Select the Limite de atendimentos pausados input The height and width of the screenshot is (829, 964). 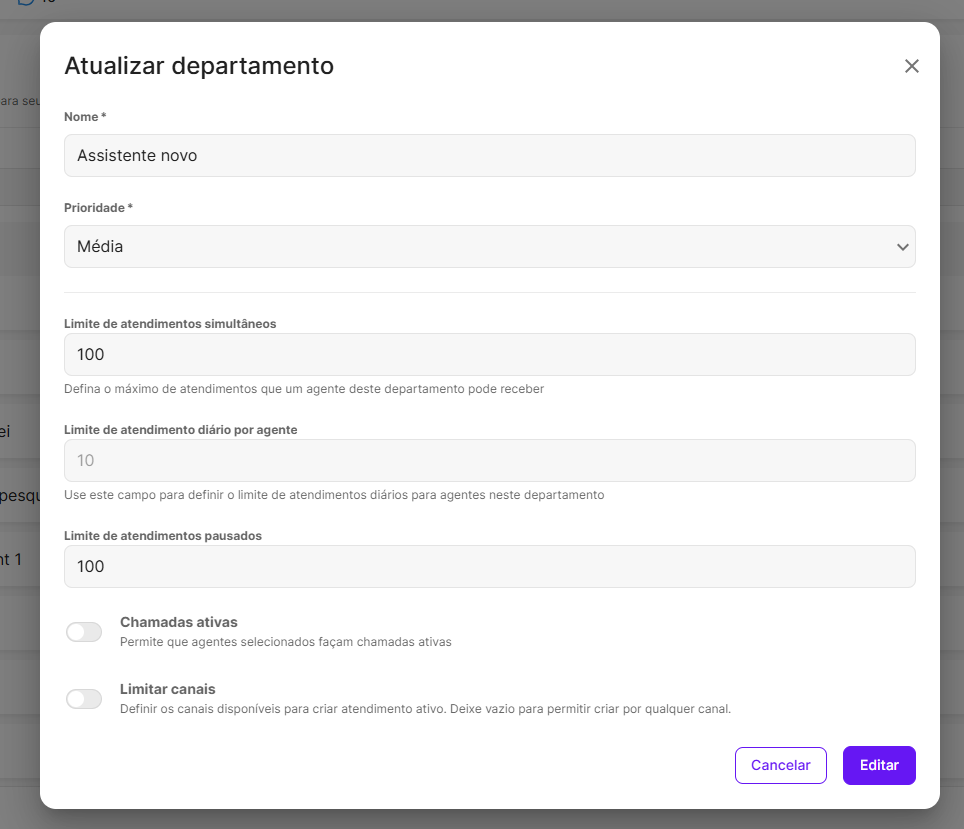tap(489, 567)
